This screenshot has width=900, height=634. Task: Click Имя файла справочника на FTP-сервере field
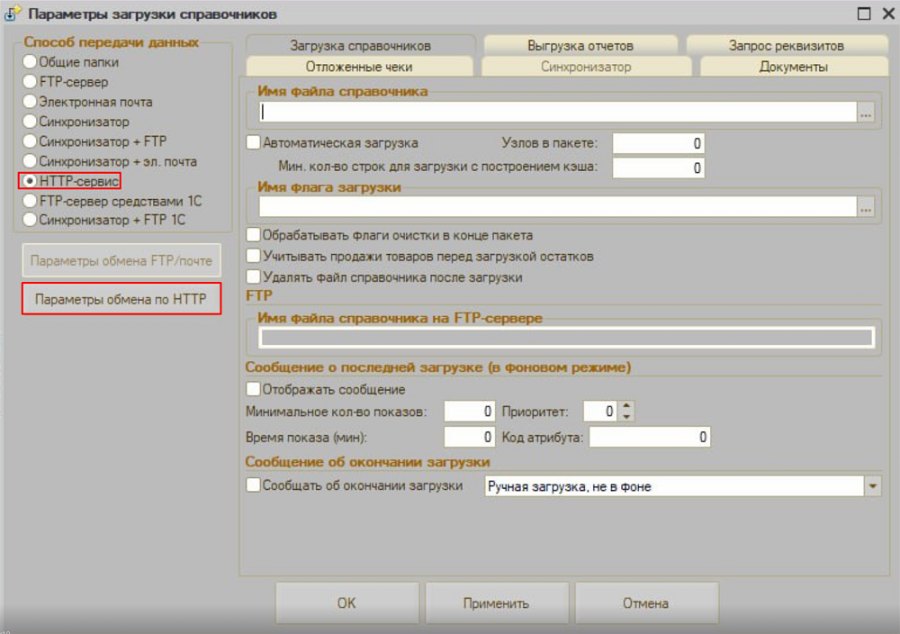point(567,337)
